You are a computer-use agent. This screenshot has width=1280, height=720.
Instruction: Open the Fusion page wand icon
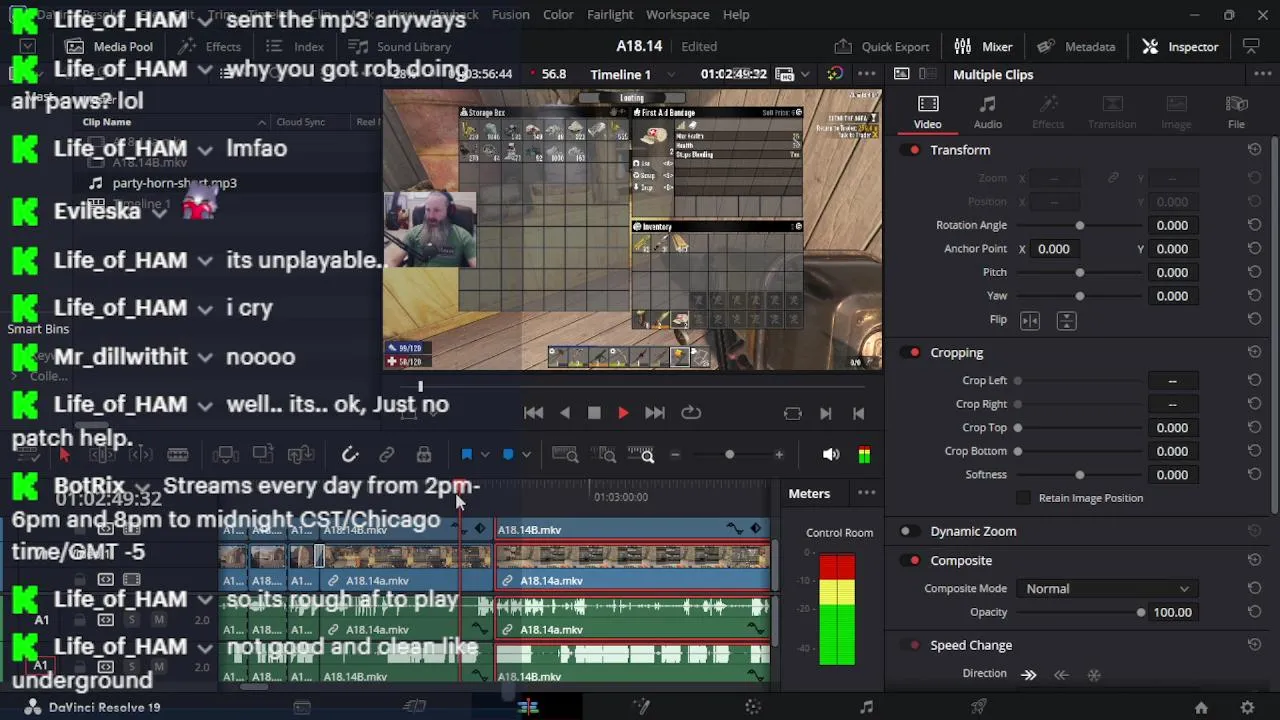pyautogui.click(x=641, y=707)
